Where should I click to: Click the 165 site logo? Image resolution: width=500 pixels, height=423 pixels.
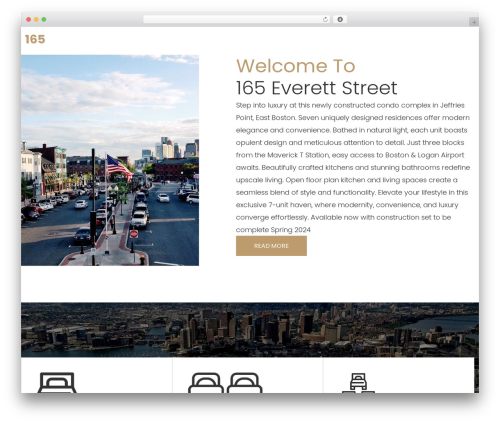[x=35, y=39]
